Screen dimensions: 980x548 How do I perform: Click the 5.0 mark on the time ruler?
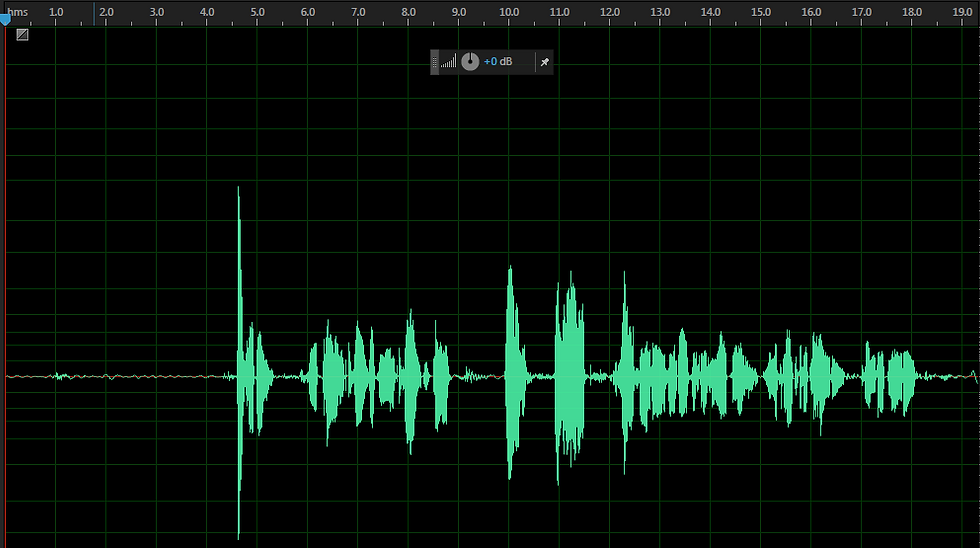tap(257, 12)
